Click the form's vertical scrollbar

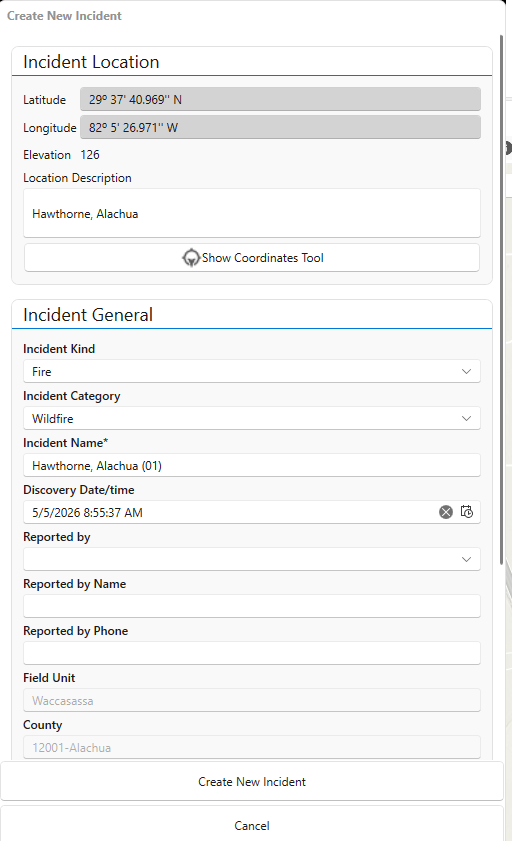click(502, 299)
